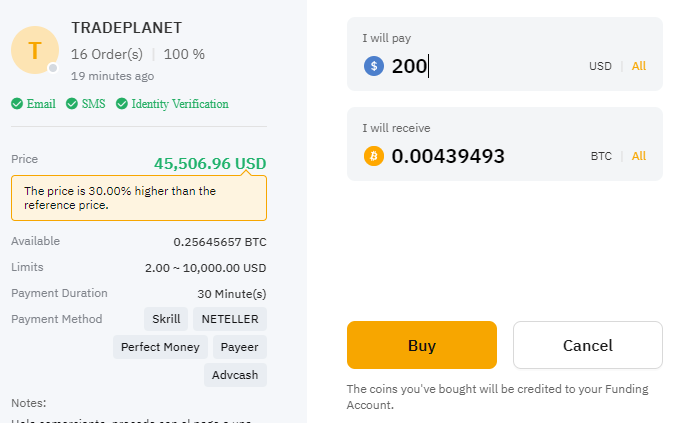Click the Email verified checkmark icon
This screenshot has height=423, width=684.
tap(17, 104)
